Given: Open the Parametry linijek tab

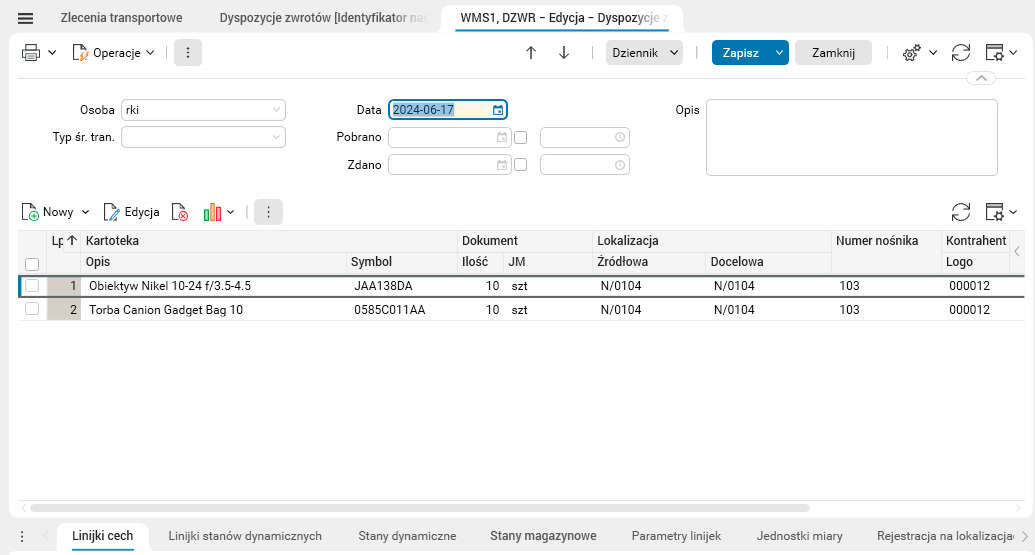Looking at the screenshot, I should click(x=676, y=536).
